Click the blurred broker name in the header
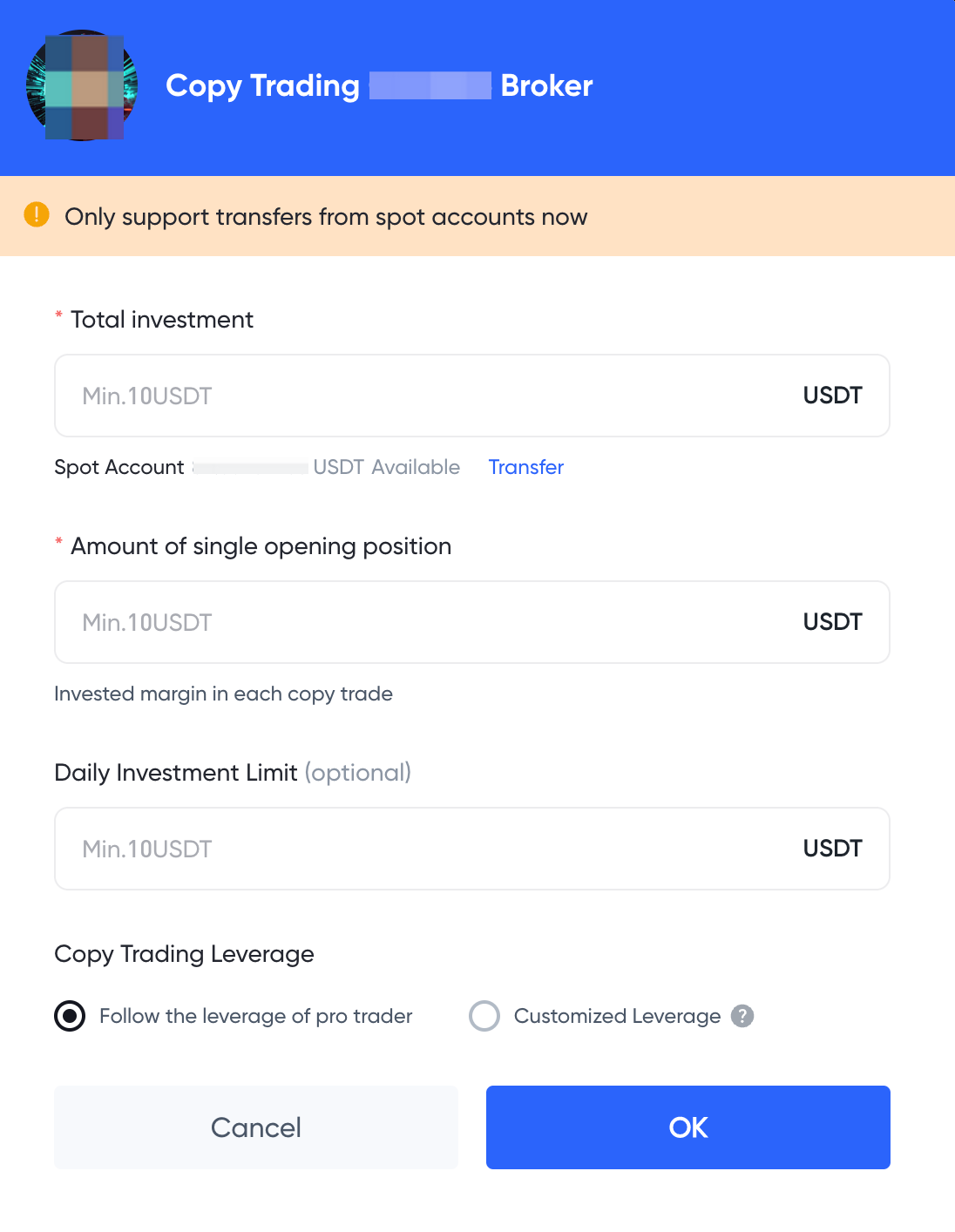 point(431,85)
